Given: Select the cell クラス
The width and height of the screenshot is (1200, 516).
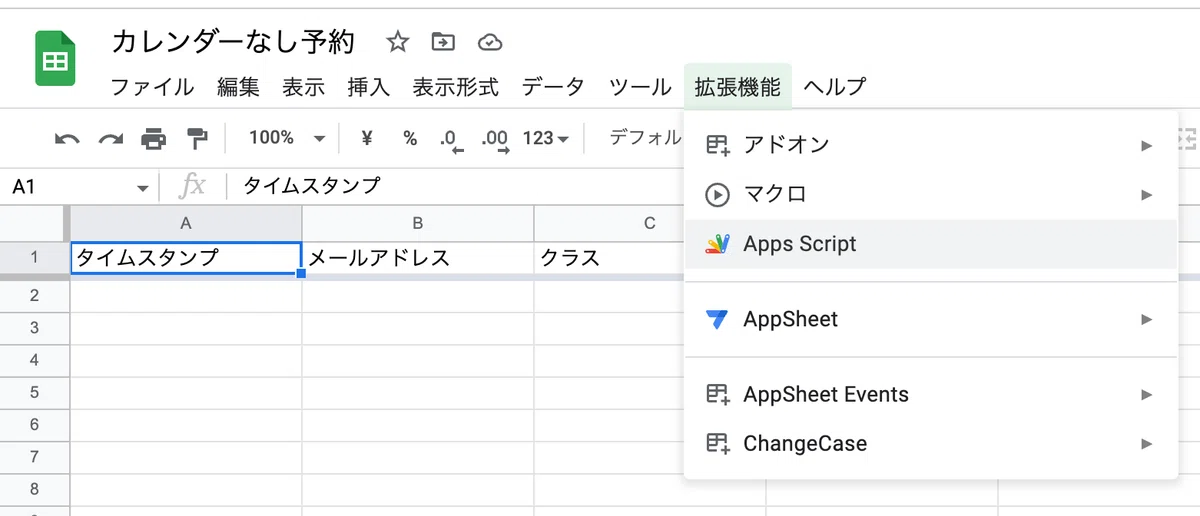Looking at the screenshot, I should [x=609, y=258].
